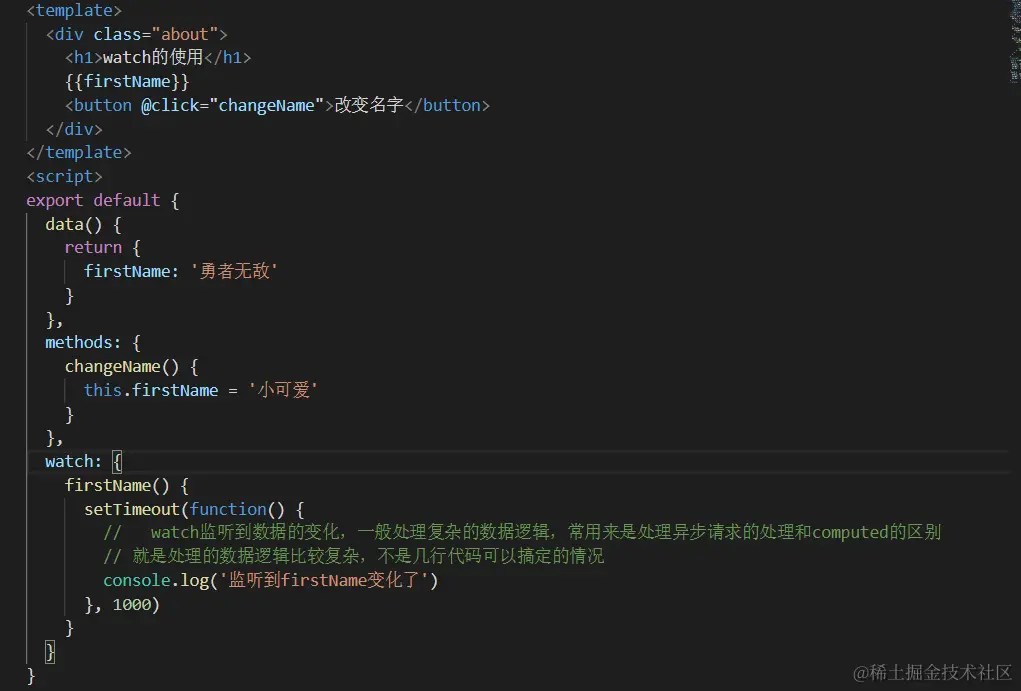Click the "function" keyword inside setTimeout
Screen dimensions: 1021x691
[229, 509]
